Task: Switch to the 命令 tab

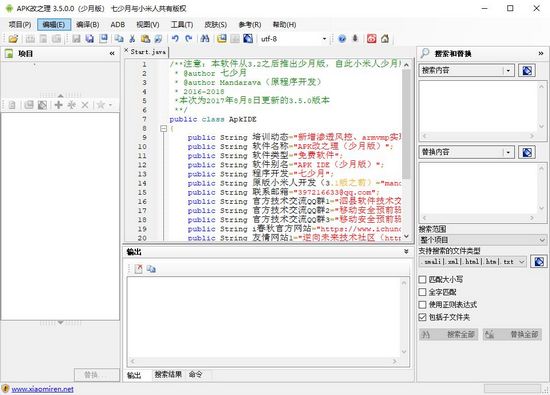Action: coord(195,375)
